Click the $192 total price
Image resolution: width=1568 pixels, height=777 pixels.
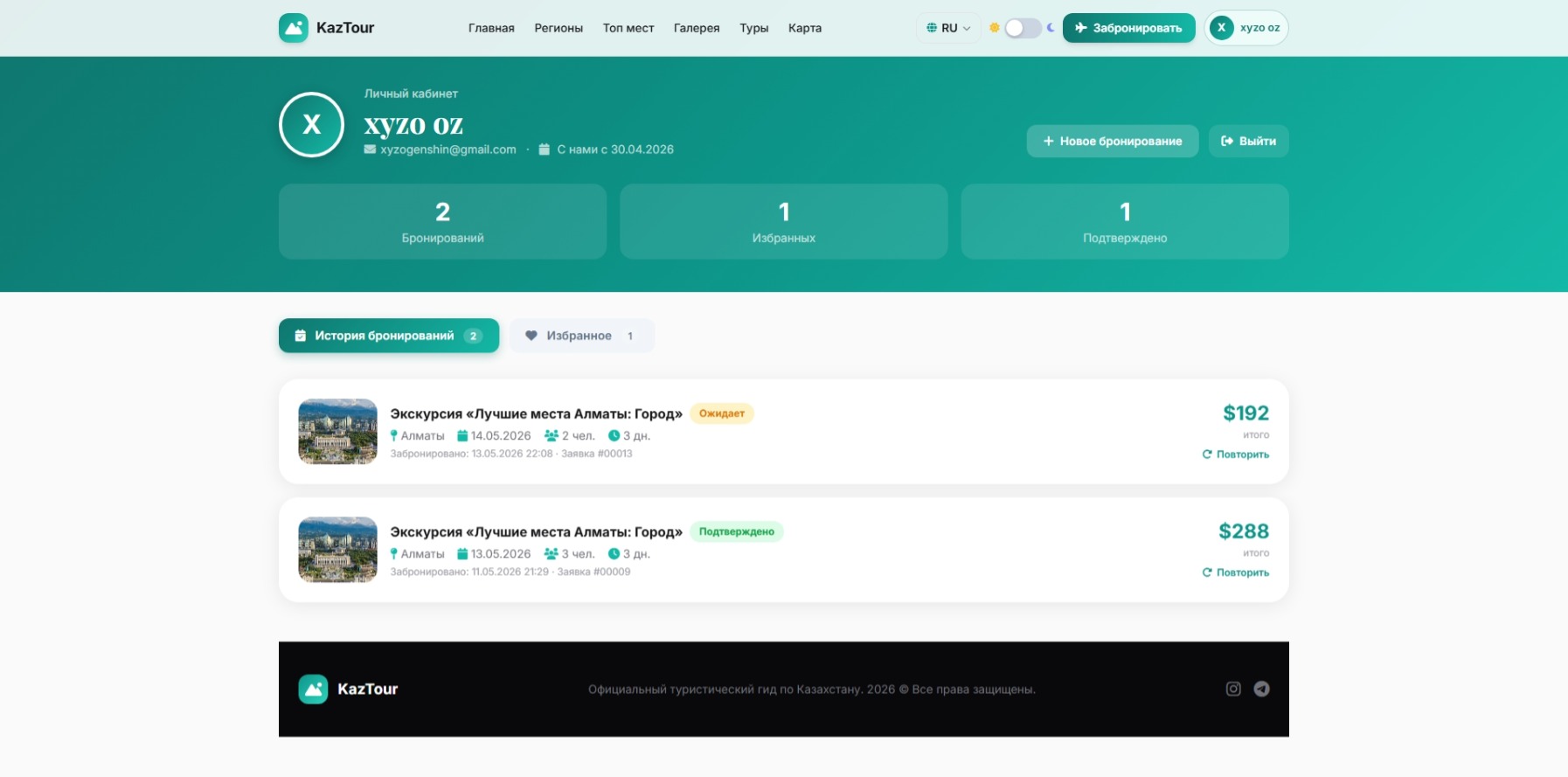point(1245,413)
